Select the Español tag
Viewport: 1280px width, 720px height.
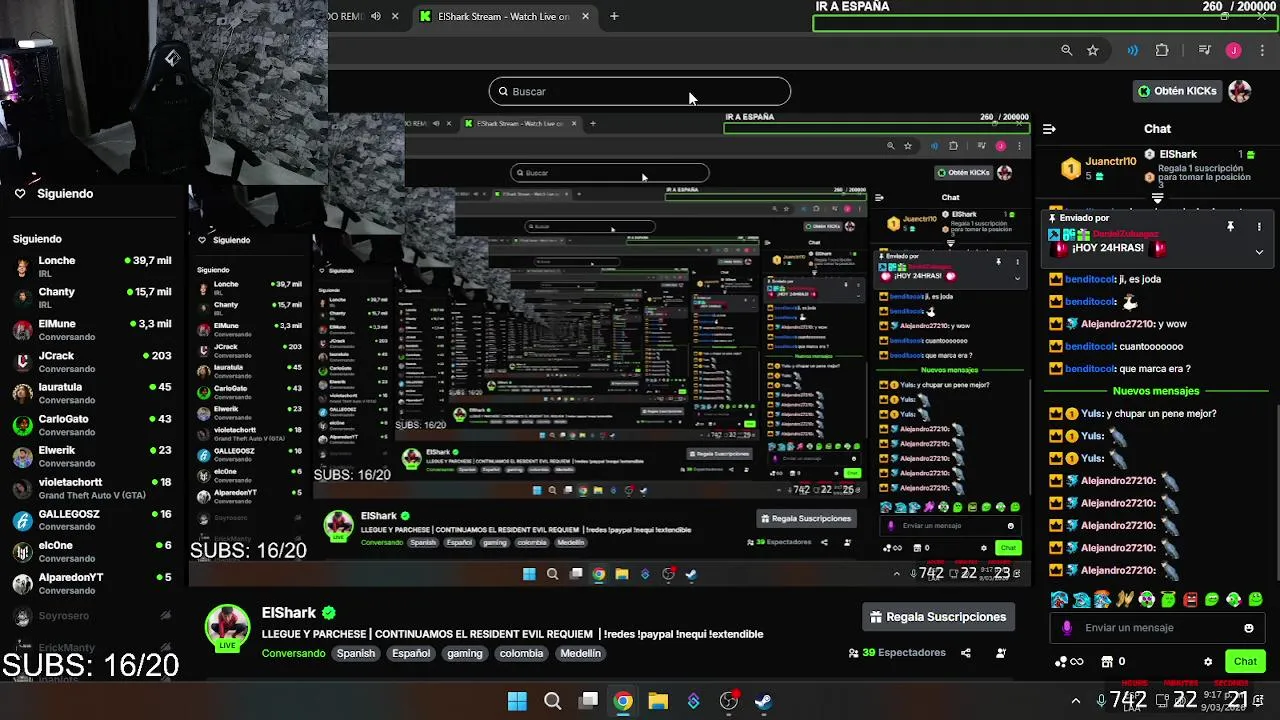pos(411,653)
